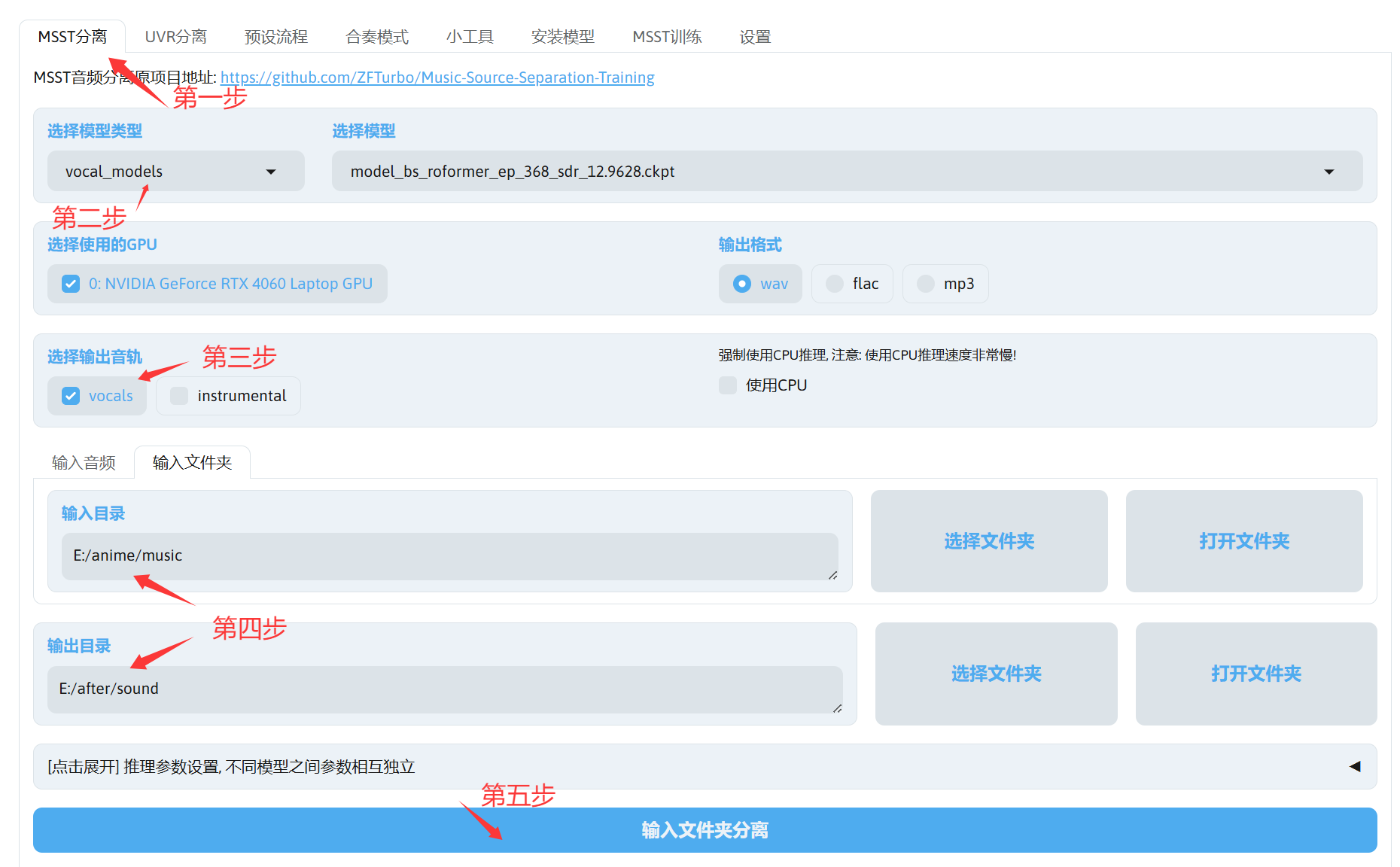This screenshot has width=1400, height=867.
Task: Open the UVR分离 tab
Action: 175,37
